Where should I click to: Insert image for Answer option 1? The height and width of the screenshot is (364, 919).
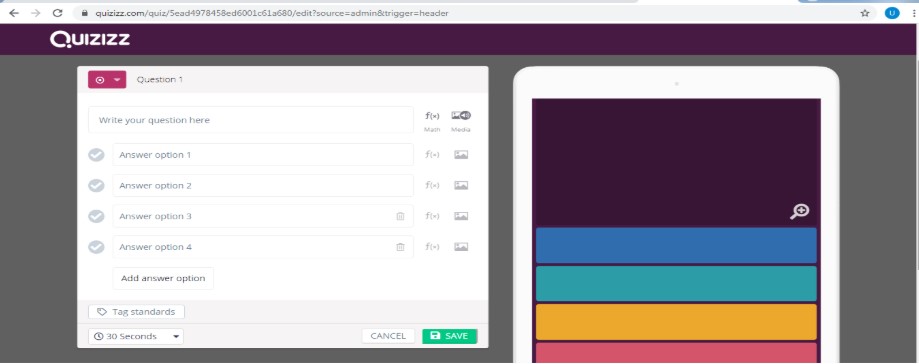click(461, 155)
